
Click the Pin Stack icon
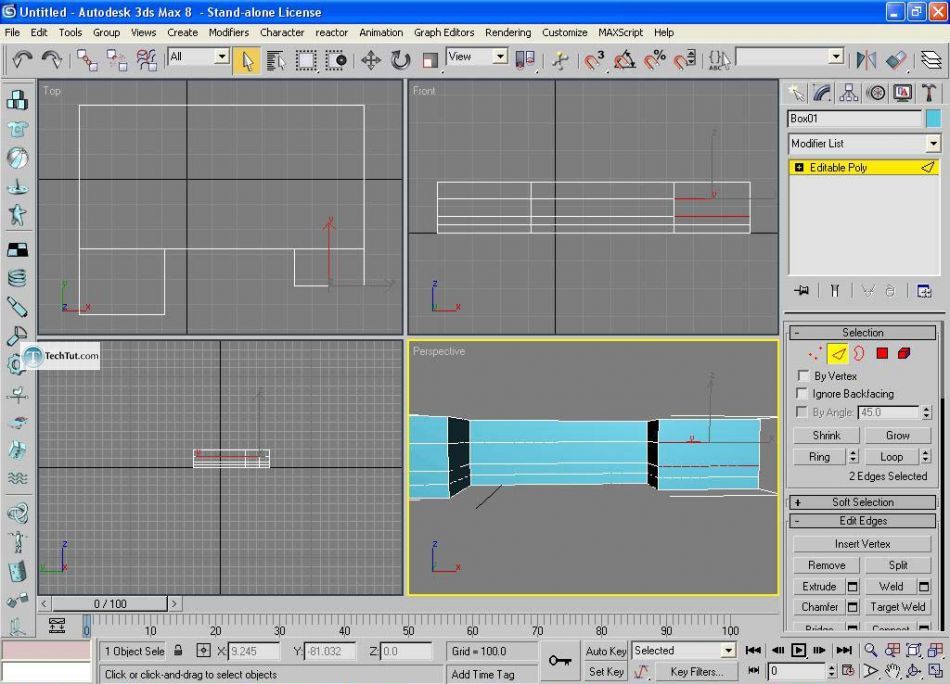click(x=802, y=291)
